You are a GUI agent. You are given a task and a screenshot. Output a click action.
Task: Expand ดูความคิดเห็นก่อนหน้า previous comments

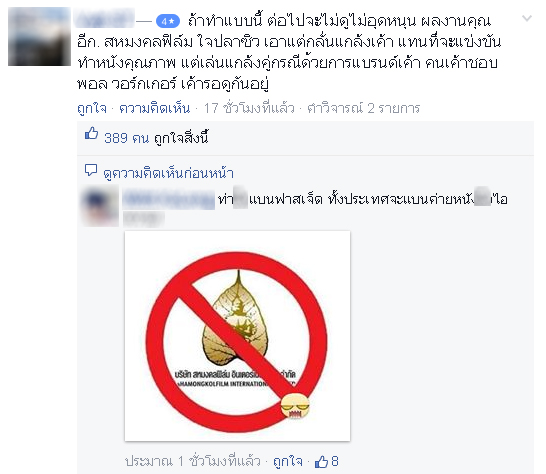[x=168, y=173]
